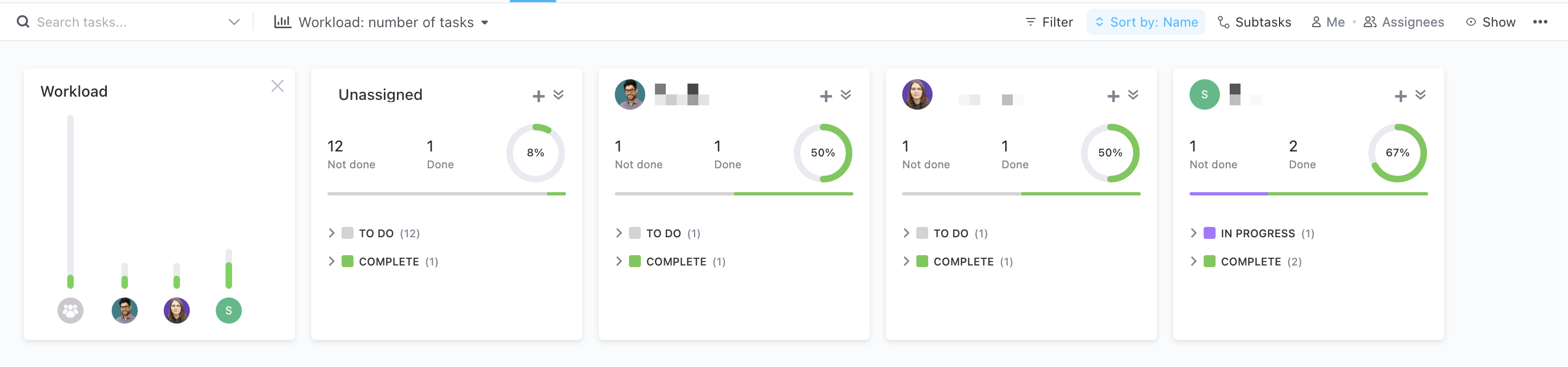Toggle the Assignees filter
This screenshot has width=1568, height=367.
click(1403, 22)
